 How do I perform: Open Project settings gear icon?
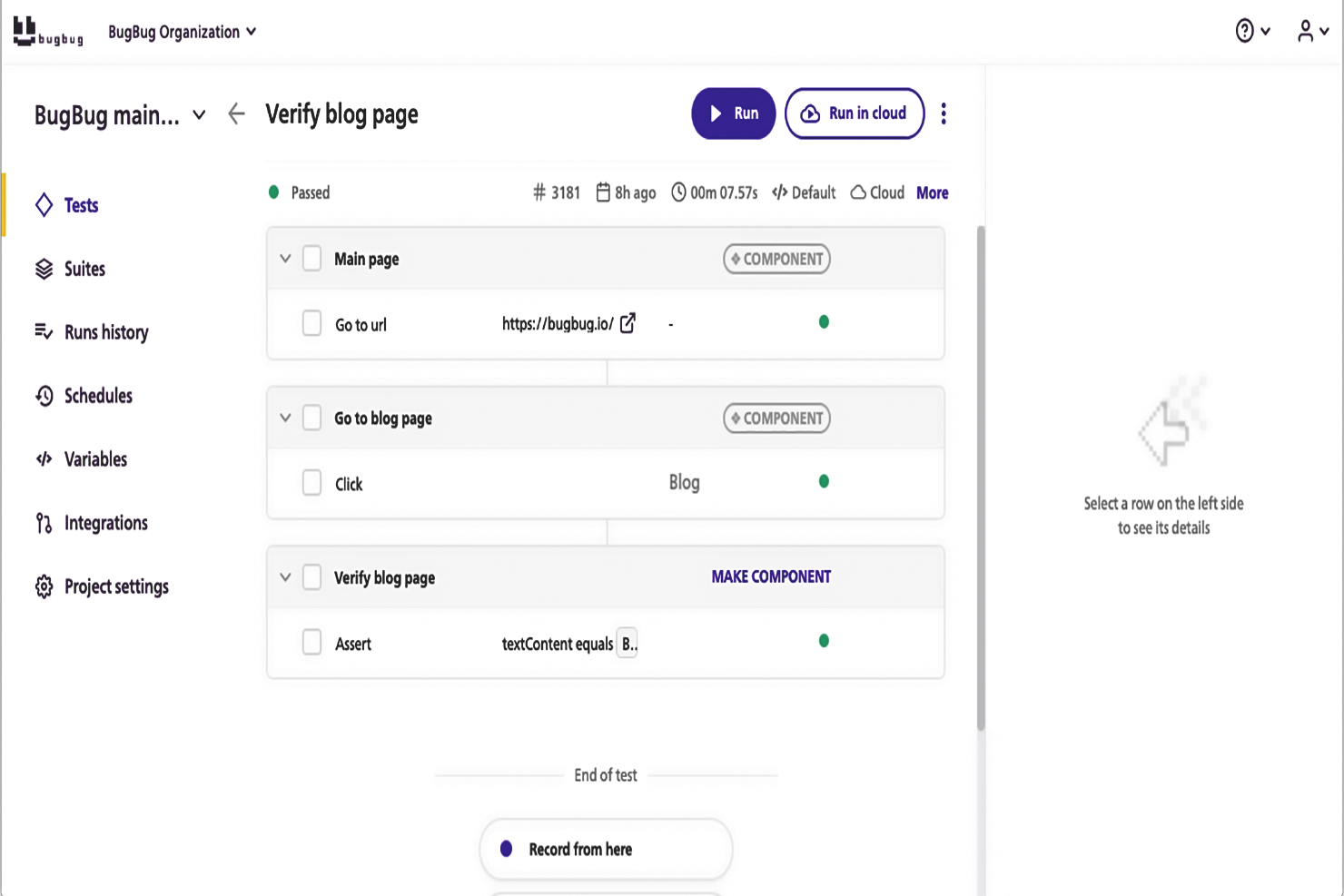coord(44,586)
